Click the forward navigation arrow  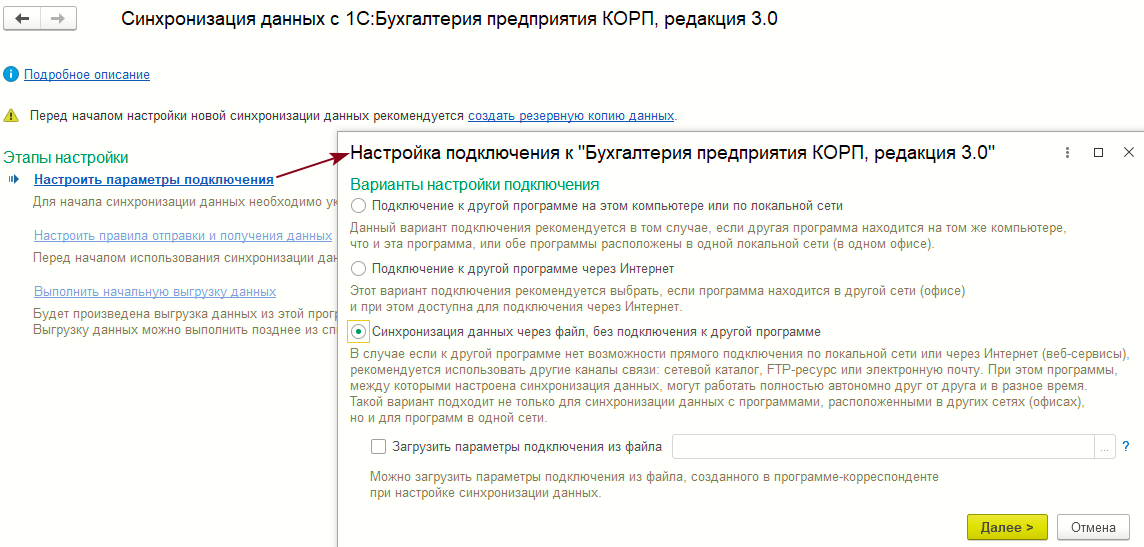pos(57,19)
